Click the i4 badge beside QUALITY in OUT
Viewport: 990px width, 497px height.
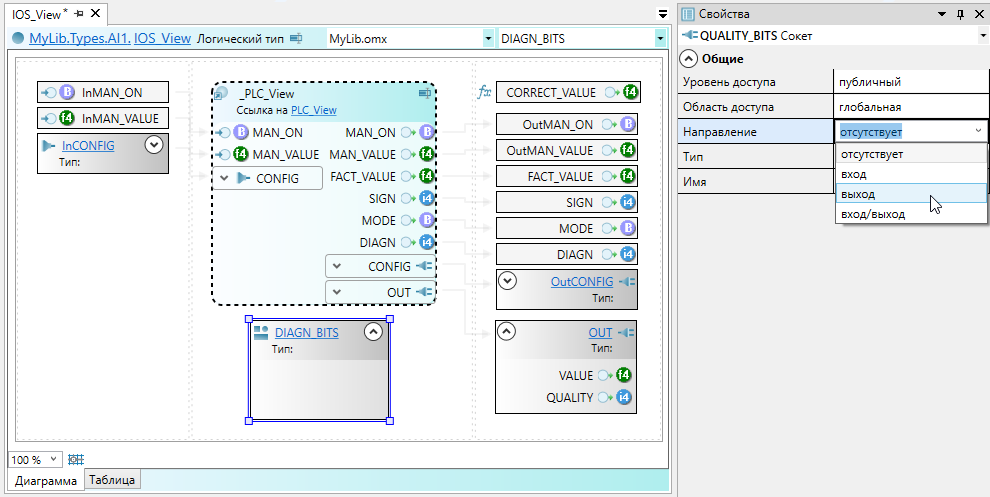click(x=626, y=398)
